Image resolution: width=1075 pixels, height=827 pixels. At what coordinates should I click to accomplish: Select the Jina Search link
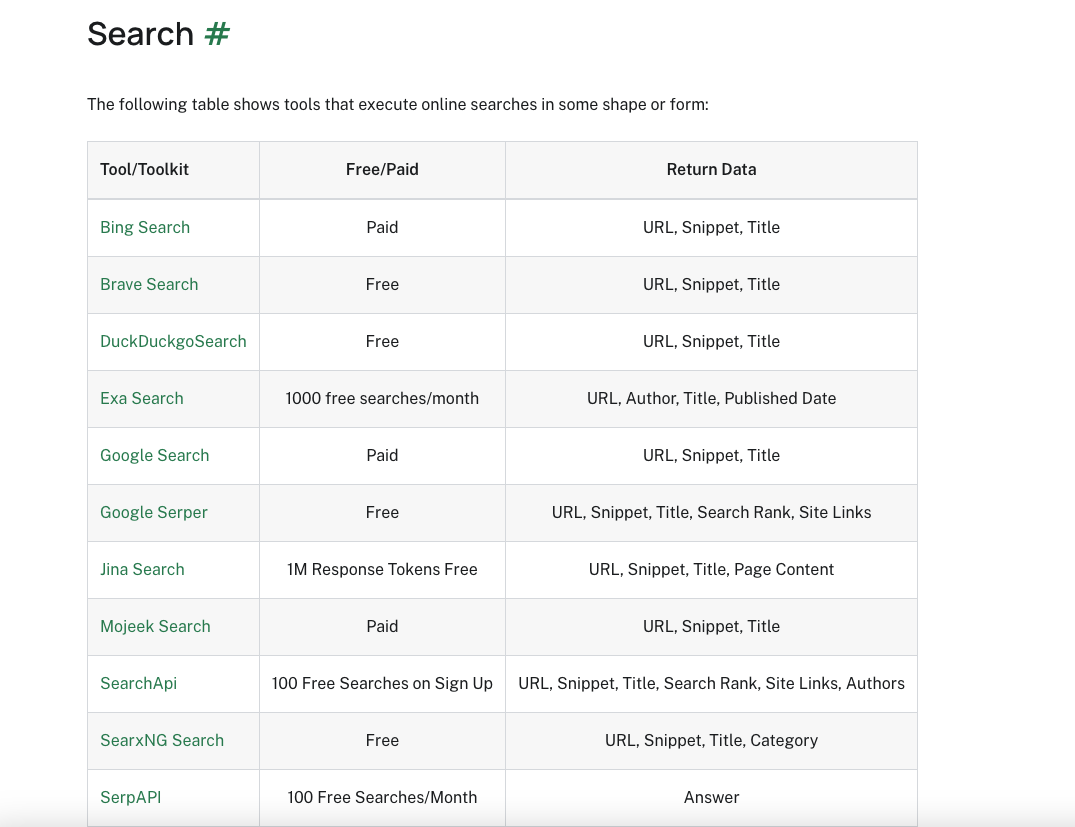(x=142, y=569)
